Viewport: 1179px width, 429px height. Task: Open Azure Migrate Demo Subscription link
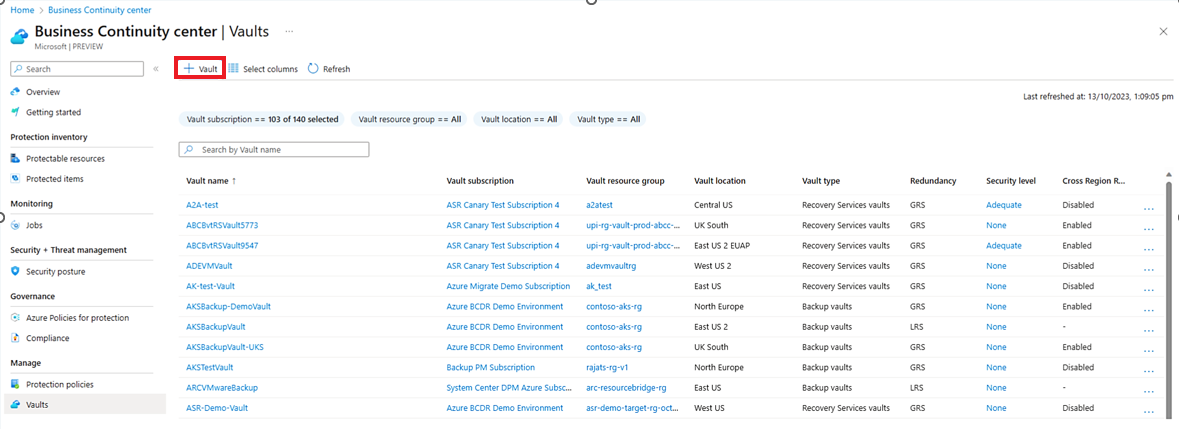508,286
